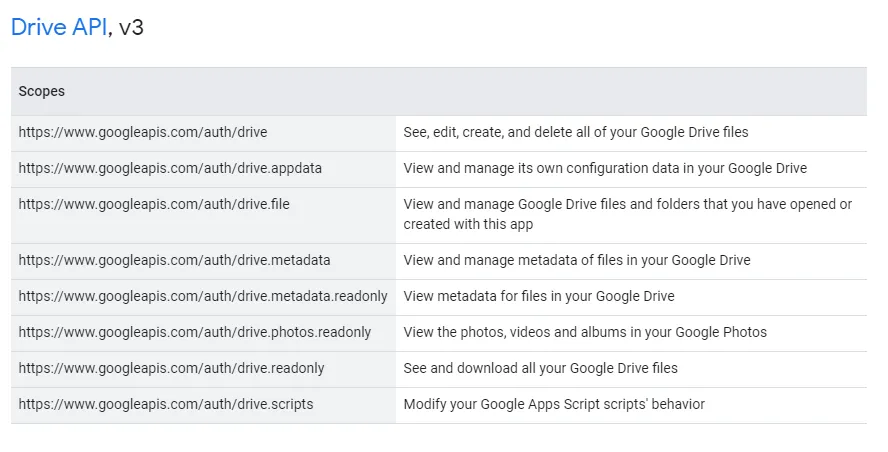Click the 'configuration data' scope description

pos(605,168)
